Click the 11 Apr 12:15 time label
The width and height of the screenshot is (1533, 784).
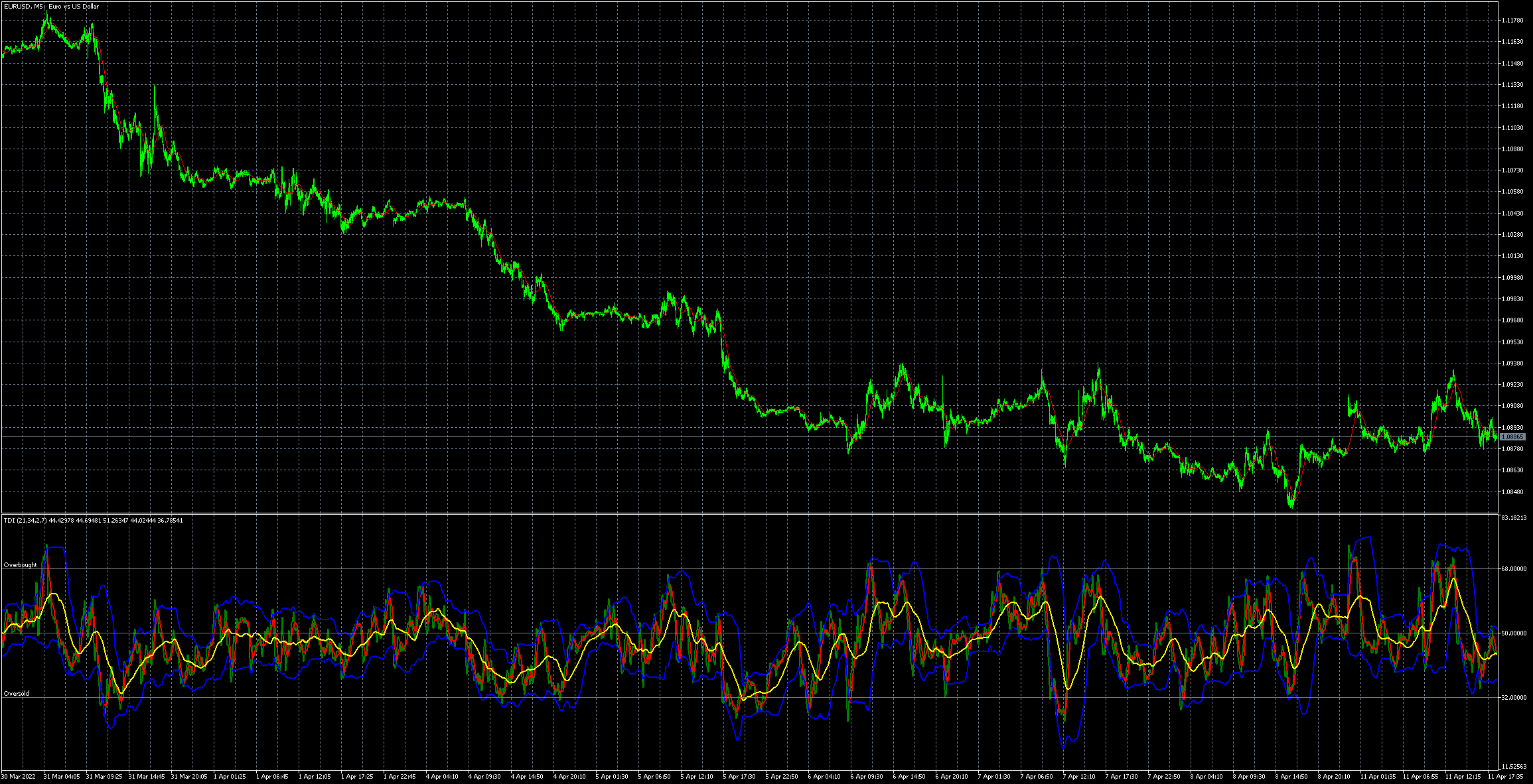[1463, 776]
